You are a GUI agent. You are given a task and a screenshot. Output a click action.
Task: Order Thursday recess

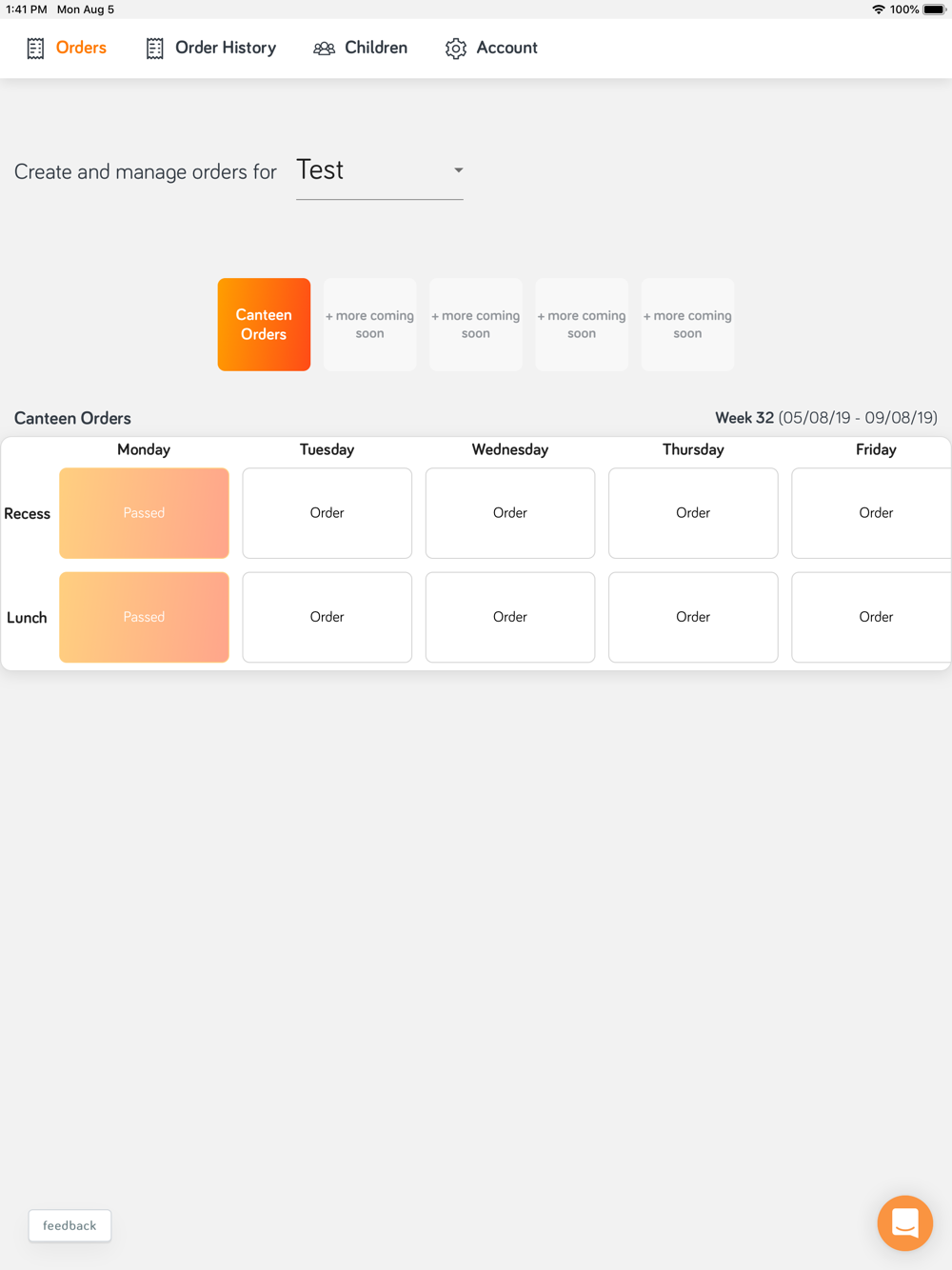coord(693,513)
